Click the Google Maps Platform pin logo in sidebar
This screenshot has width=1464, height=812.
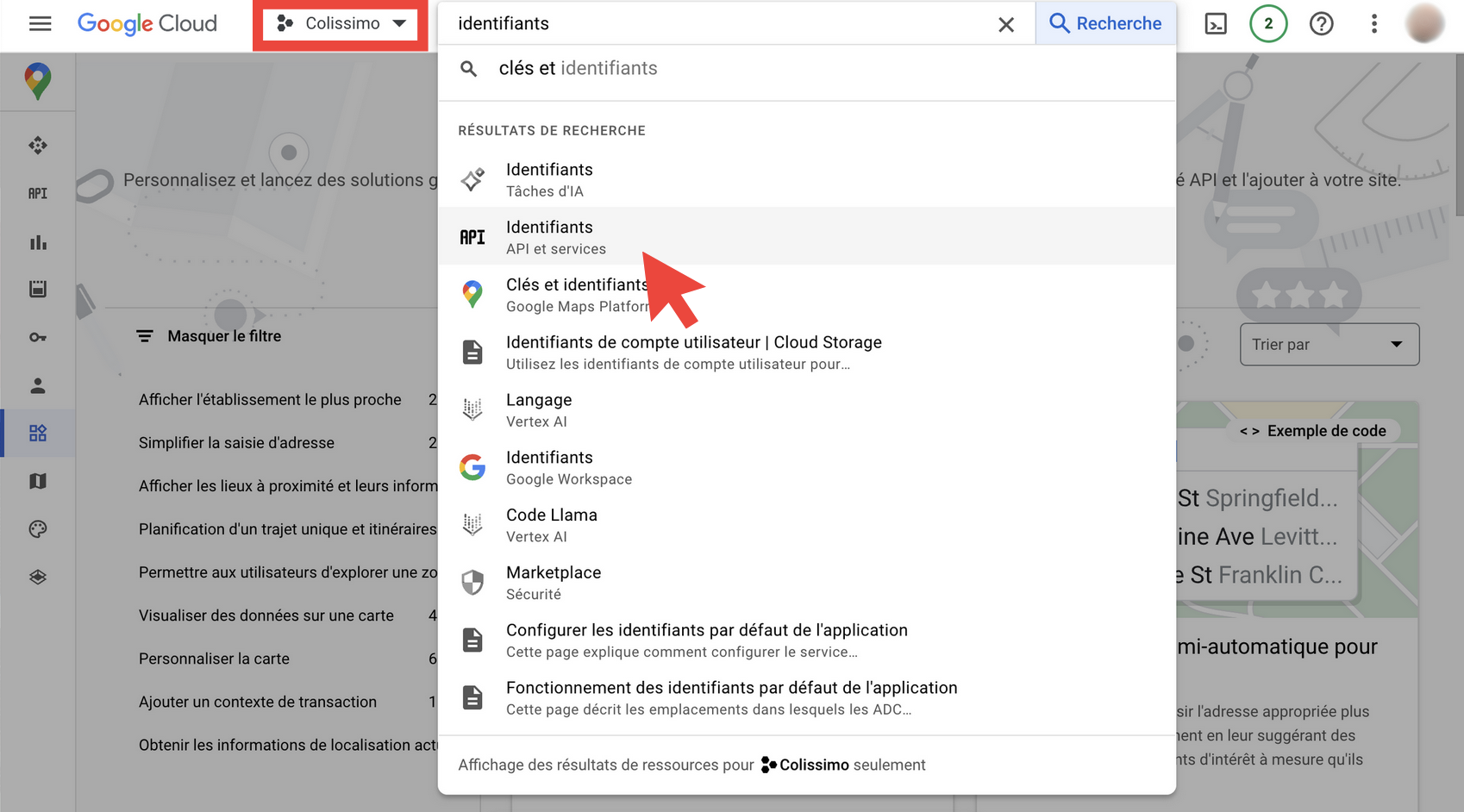pos(37,81)
